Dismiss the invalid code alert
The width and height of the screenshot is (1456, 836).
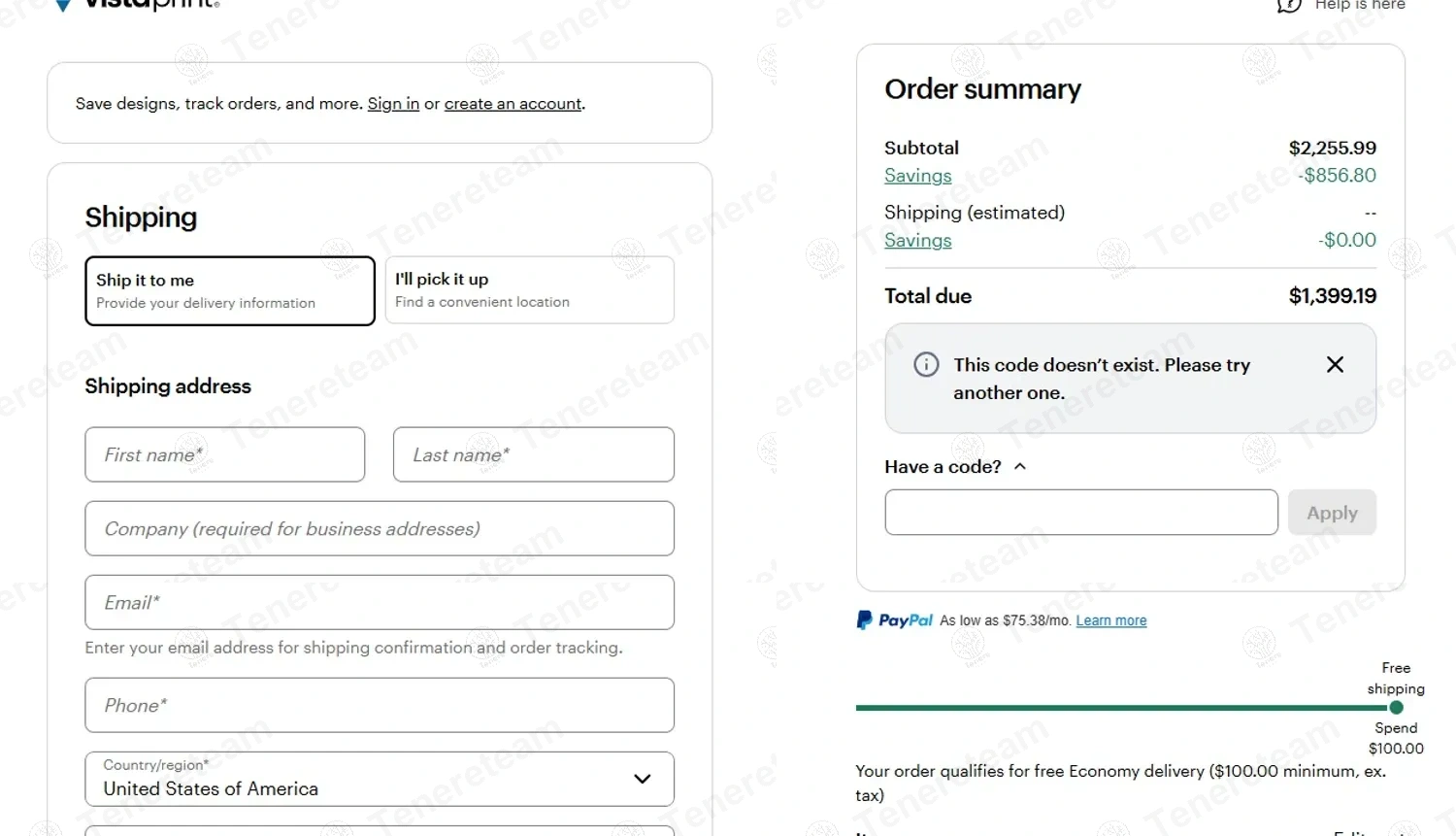coord(1335,364)
